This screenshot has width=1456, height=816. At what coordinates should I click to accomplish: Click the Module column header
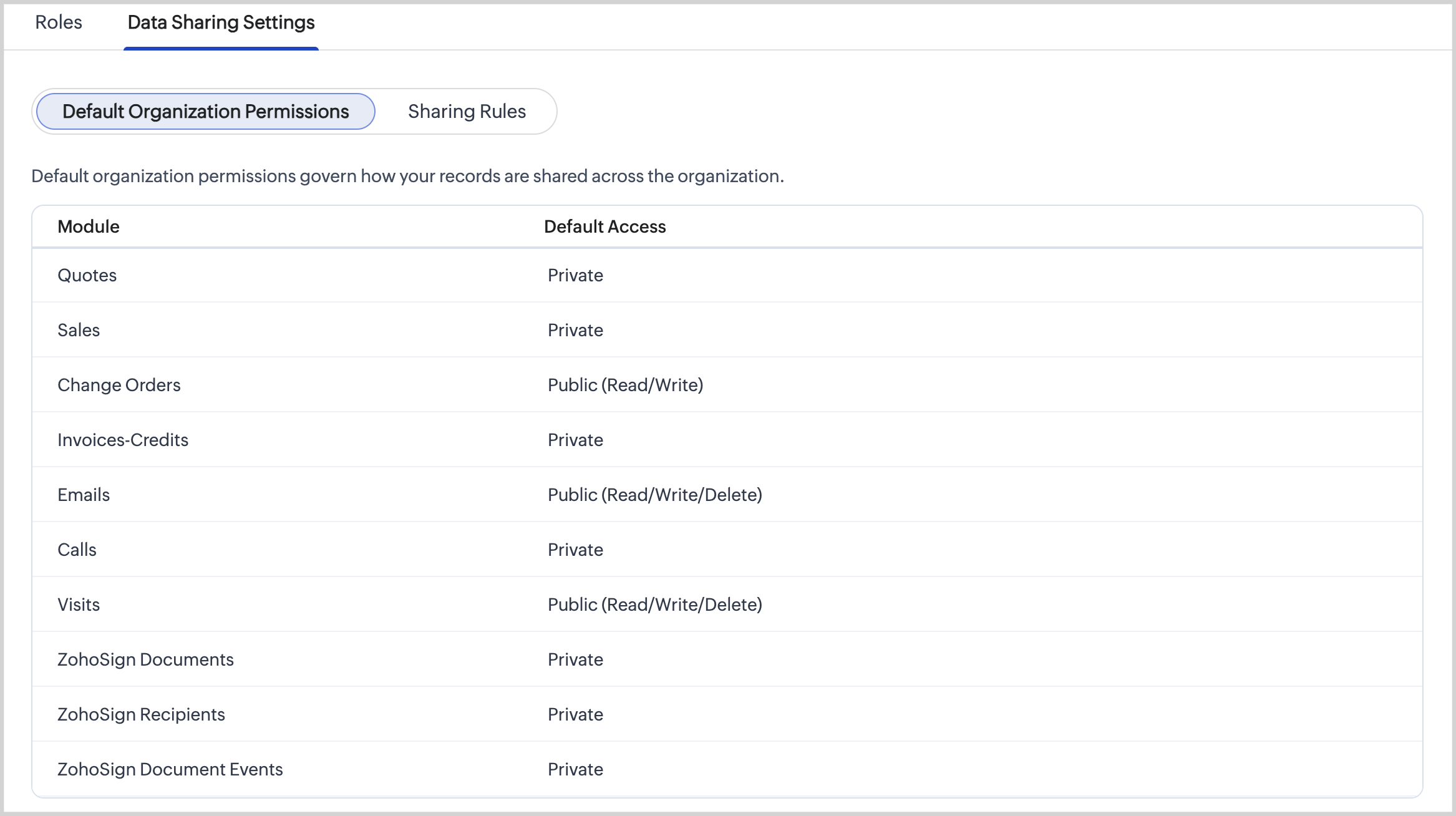[x=89, y=226]
